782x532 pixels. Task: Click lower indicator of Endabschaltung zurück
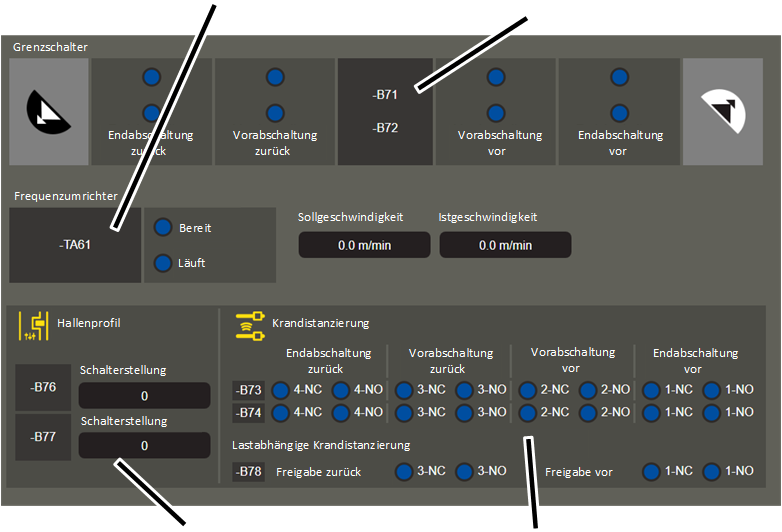point(151,113)
